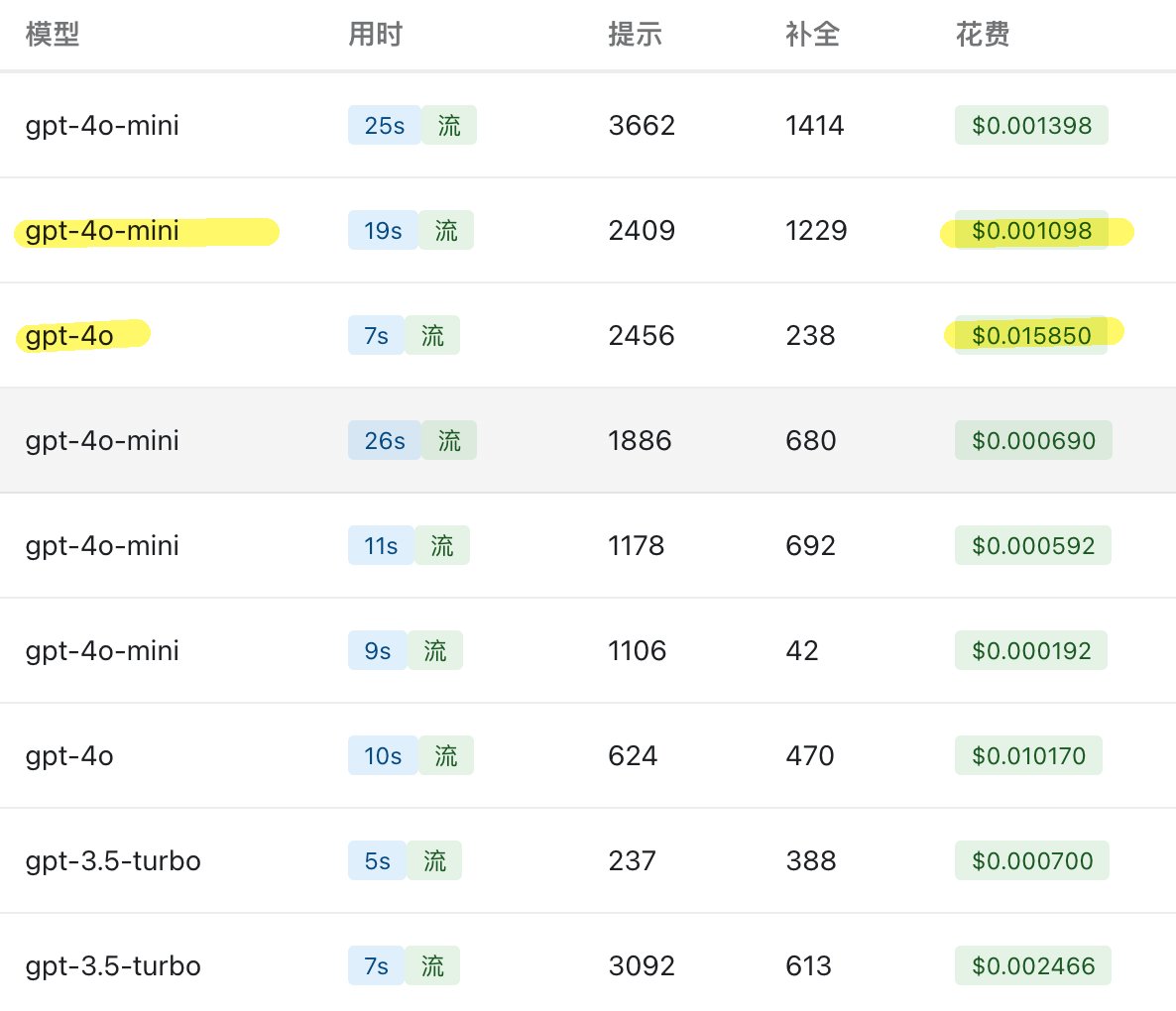Click prompt token value 1178

(637, 545)
